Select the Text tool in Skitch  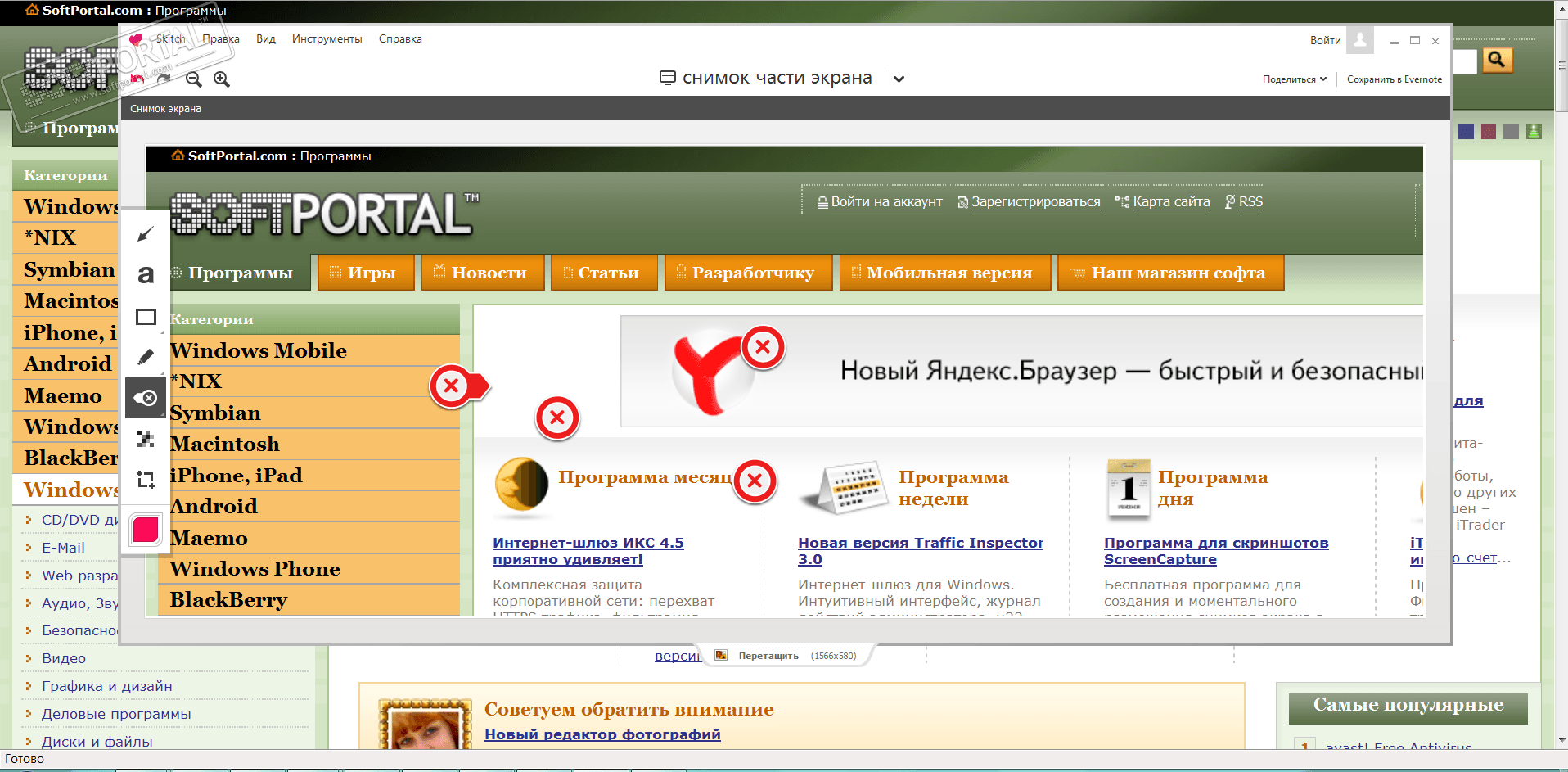tap(146, 275)
